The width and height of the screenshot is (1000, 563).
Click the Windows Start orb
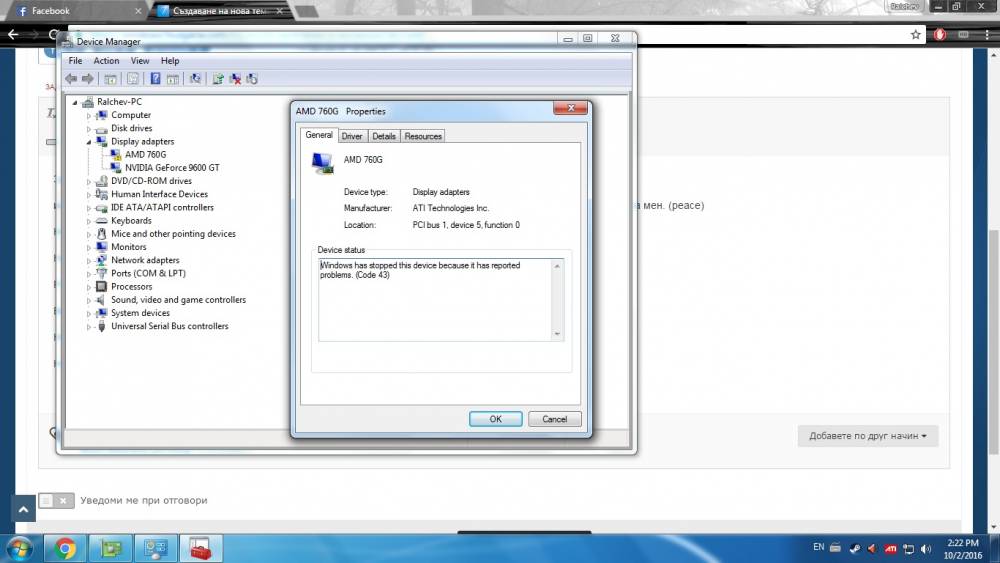click(x=18, y=548)
